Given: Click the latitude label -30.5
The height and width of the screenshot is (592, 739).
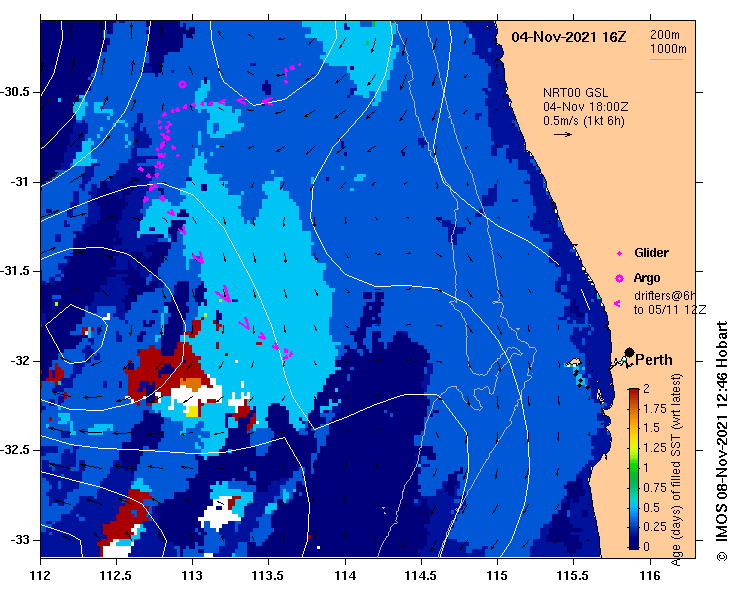Looking at the screenshot, I should click(16, 92).
